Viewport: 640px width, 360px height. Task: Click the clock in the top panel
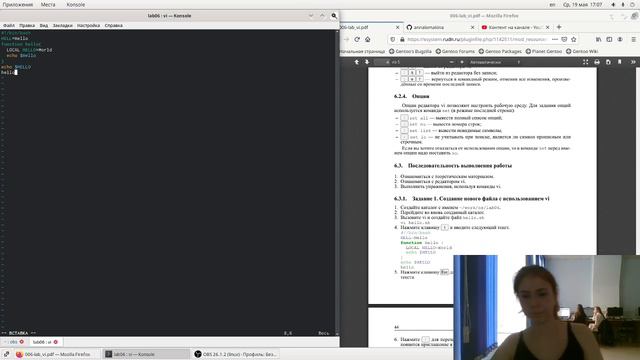pyautogui.click(x=582, y=4)
